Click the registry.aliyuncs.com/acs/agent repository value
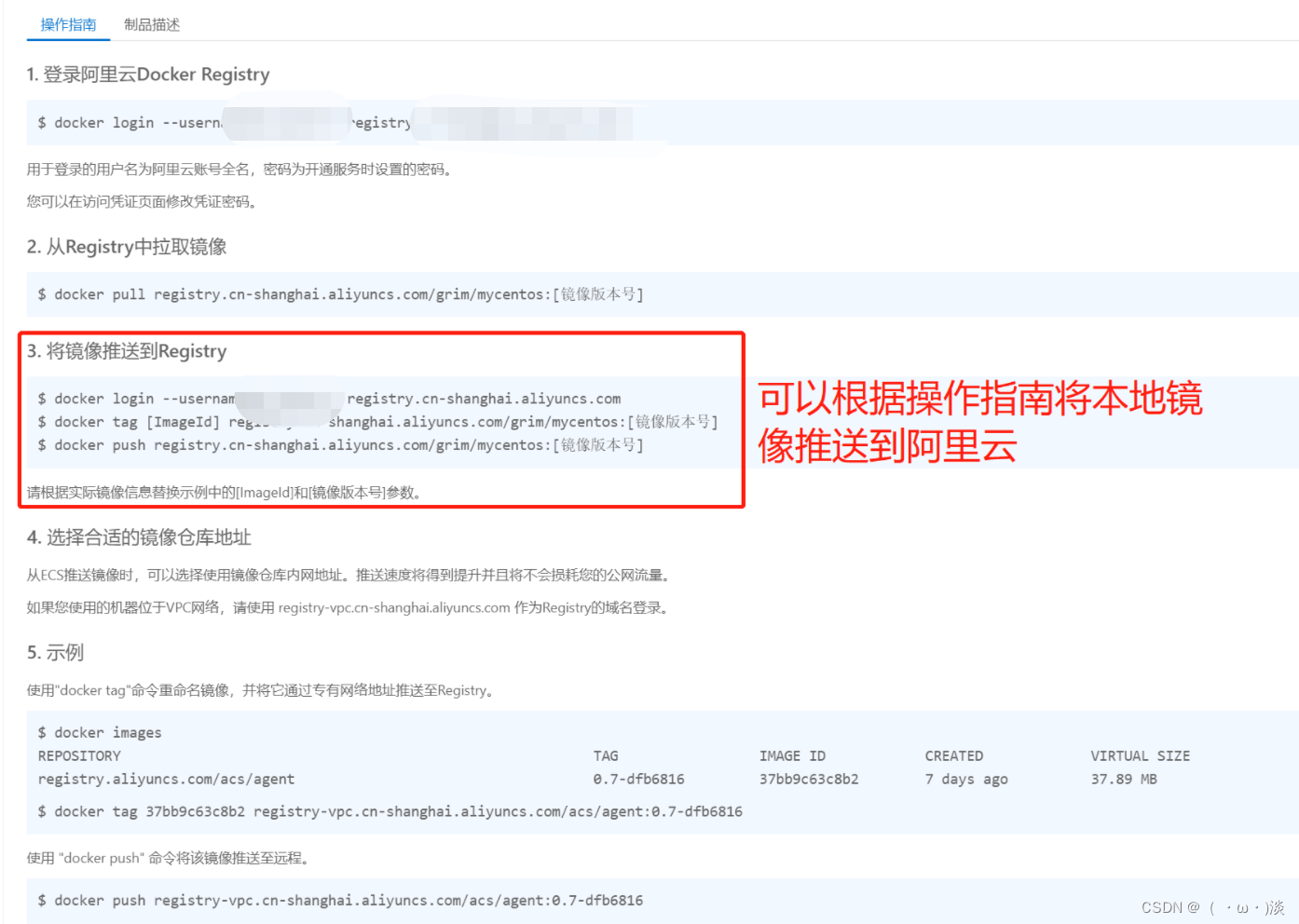The height and width of the screenshot is (924, 1299). 166,780
